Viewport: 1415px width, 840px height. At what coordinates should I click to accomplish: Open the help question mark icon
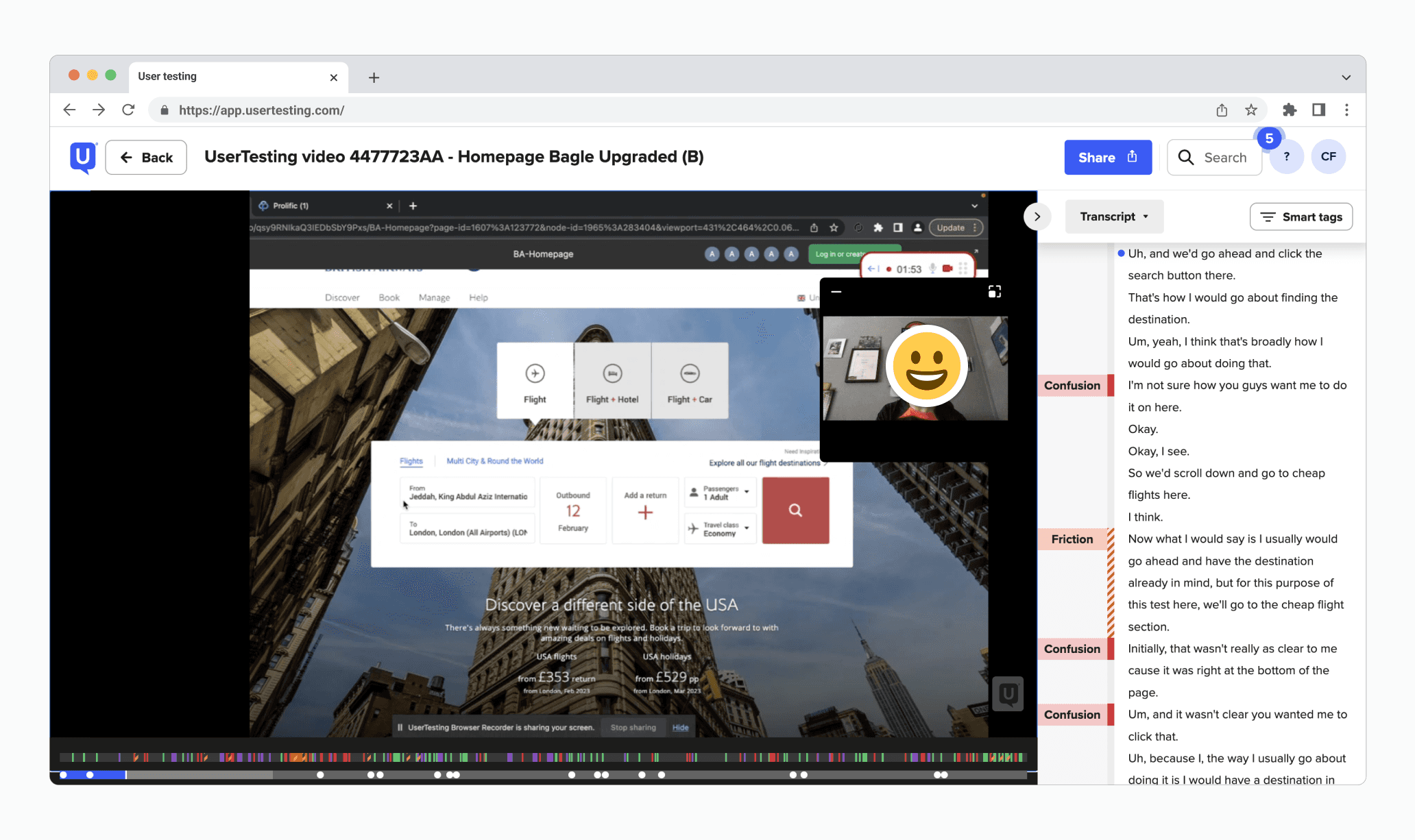[1286, 157]
